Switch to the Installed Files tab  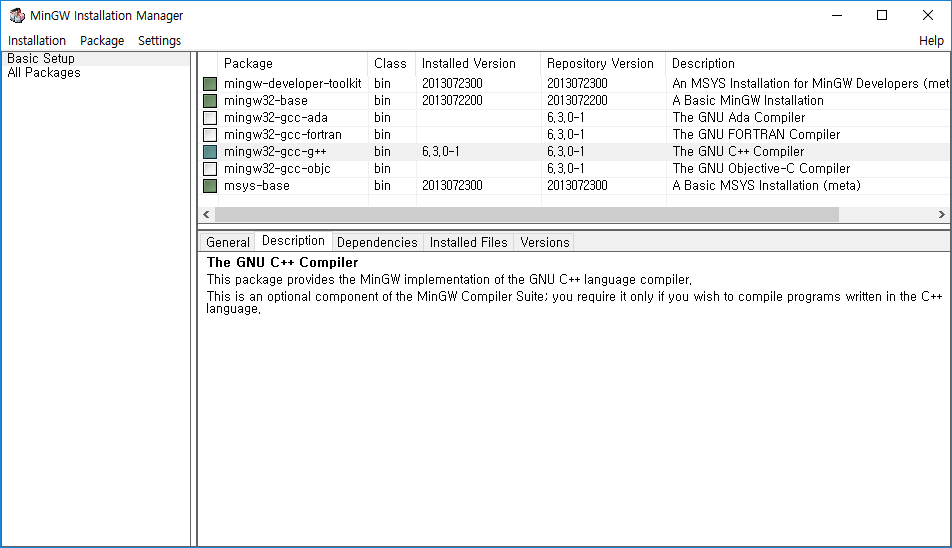(x=468, y=242)
